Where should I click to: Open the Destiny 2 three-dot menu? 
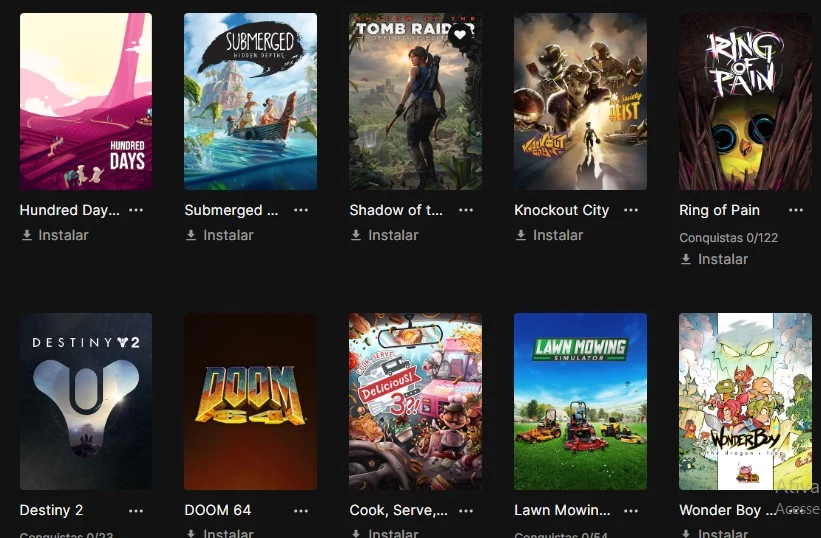136,511
